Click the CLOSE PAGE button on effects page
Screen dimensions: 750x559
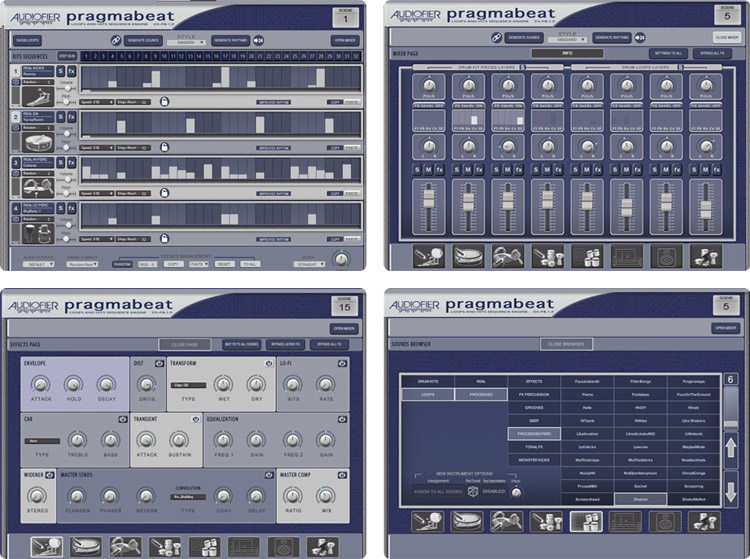(x=185, y=345)
